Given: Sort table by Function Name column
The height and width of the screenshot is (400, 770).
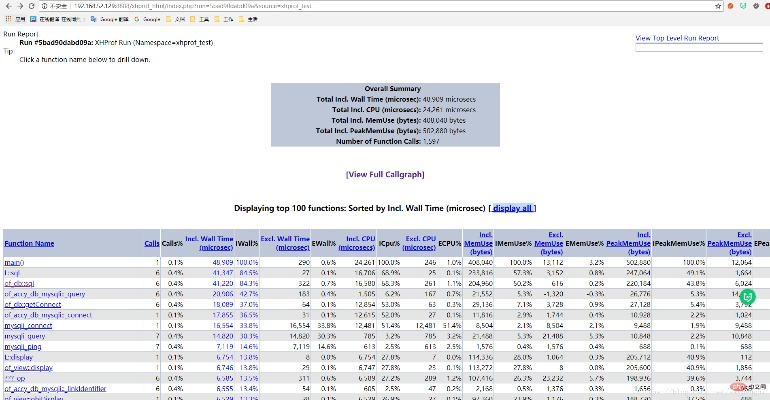Looking at the screenshot, I should point(29,243).
